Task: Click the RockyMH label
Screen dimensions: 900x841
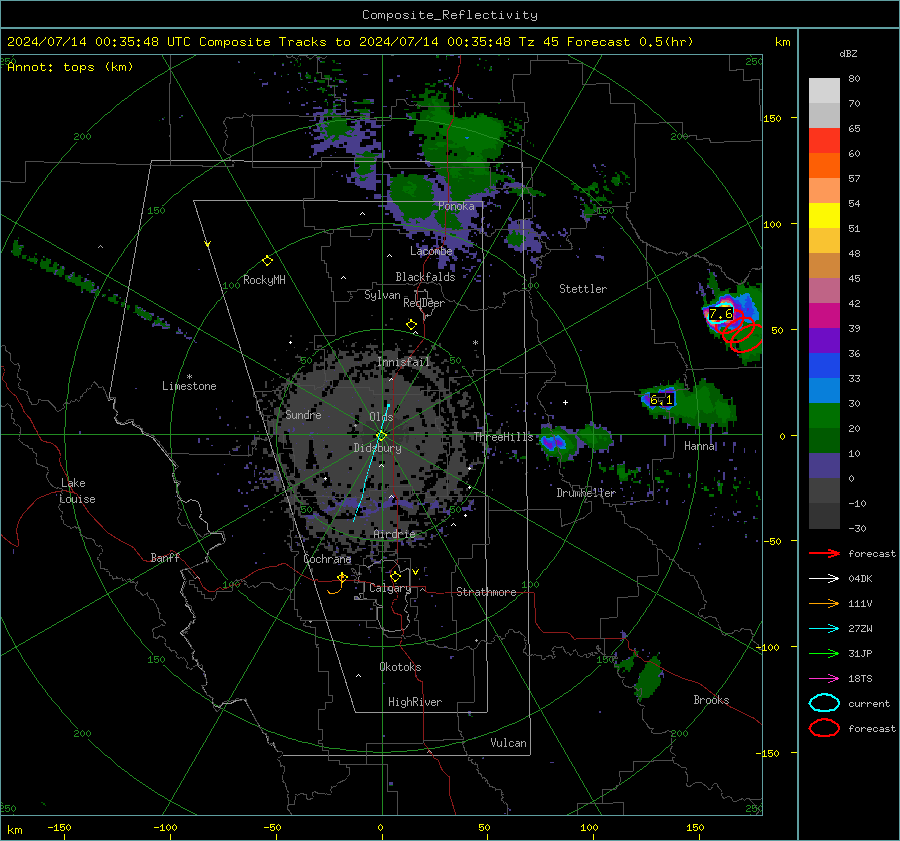Action: pos(264,280)
